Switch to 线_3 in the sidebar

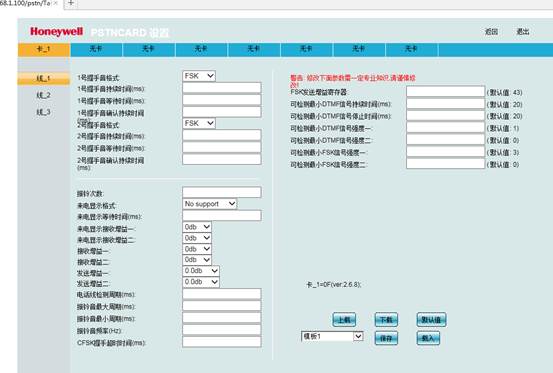43,112
